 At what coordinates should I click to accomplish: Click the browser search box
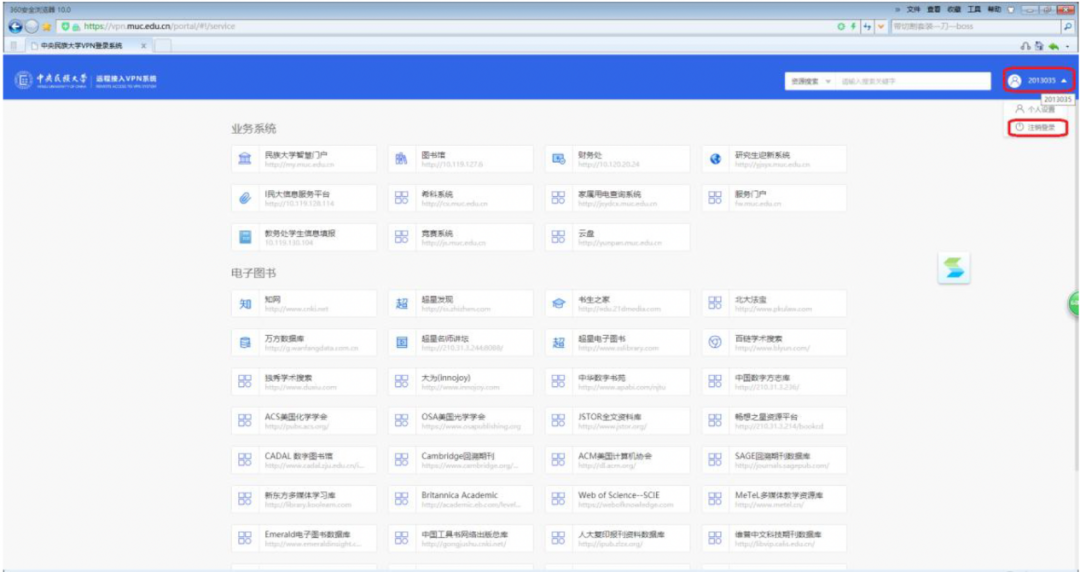pos(975,26)
